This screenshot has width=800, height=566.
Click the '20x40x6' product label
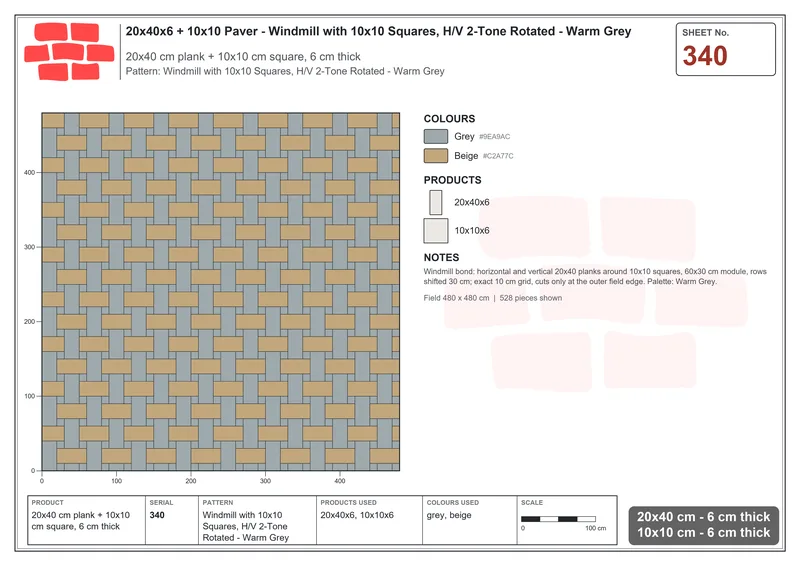click(471, 203)
